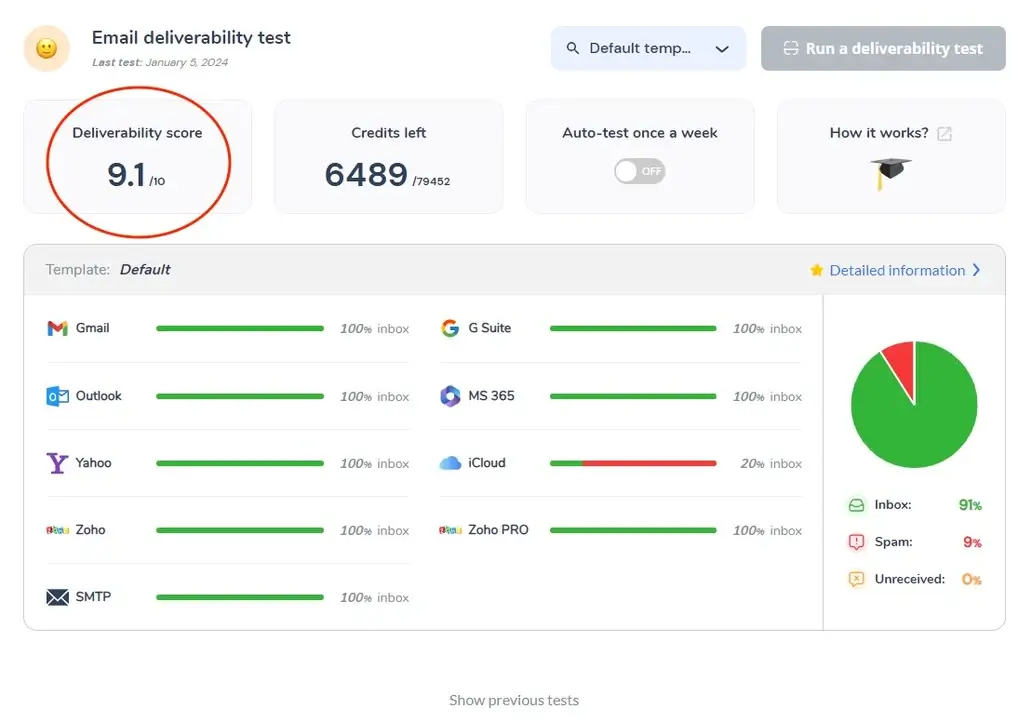Select the MS 365 icon
The width and height of the screenshot is (1032, 722).
(452, 395)
